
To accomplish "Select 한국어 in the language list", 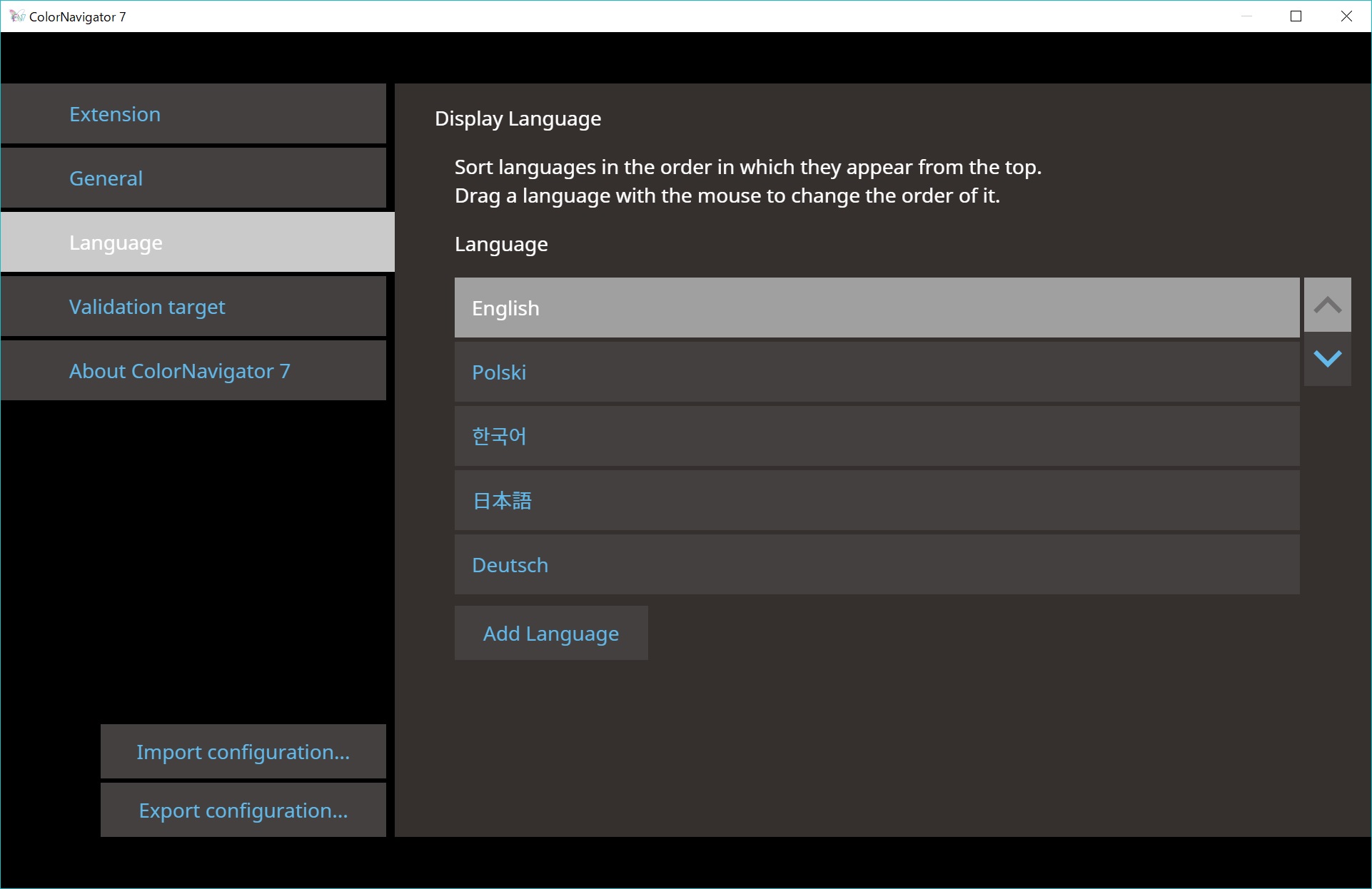I will click(x=877, y=436).
